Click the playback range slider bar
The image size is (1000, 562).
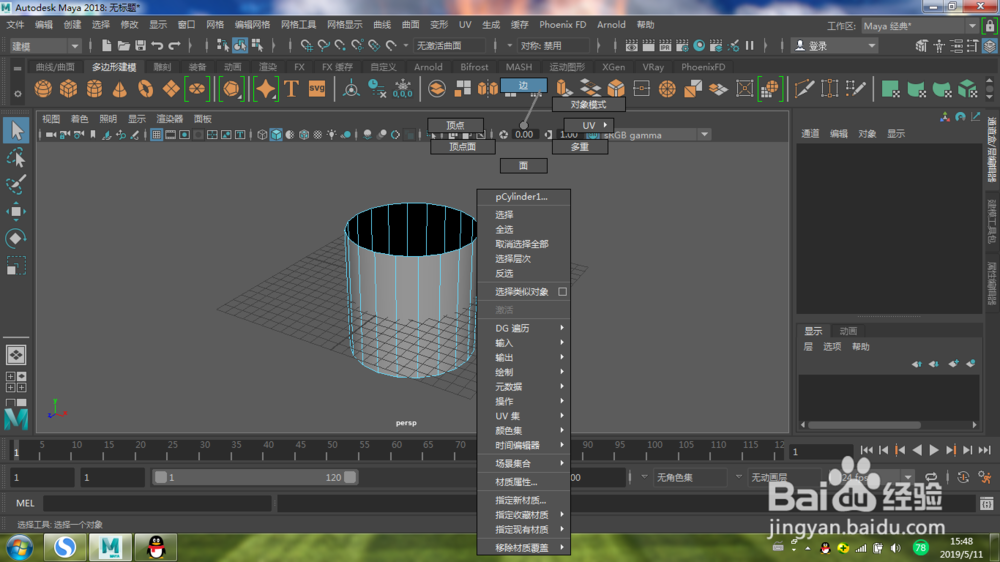tap(255, 477)
